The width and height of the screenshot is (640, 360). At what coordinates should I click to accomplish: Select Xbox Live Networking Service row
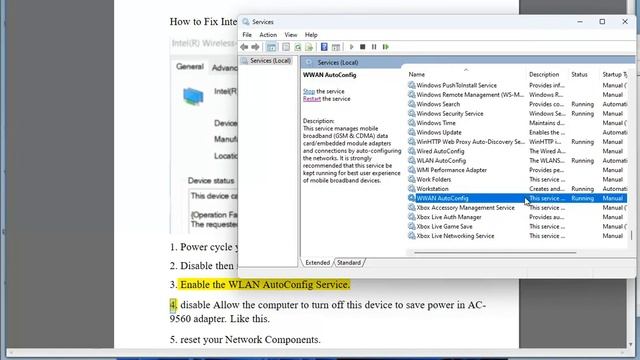pyautogui.click(x=517, y=236)
